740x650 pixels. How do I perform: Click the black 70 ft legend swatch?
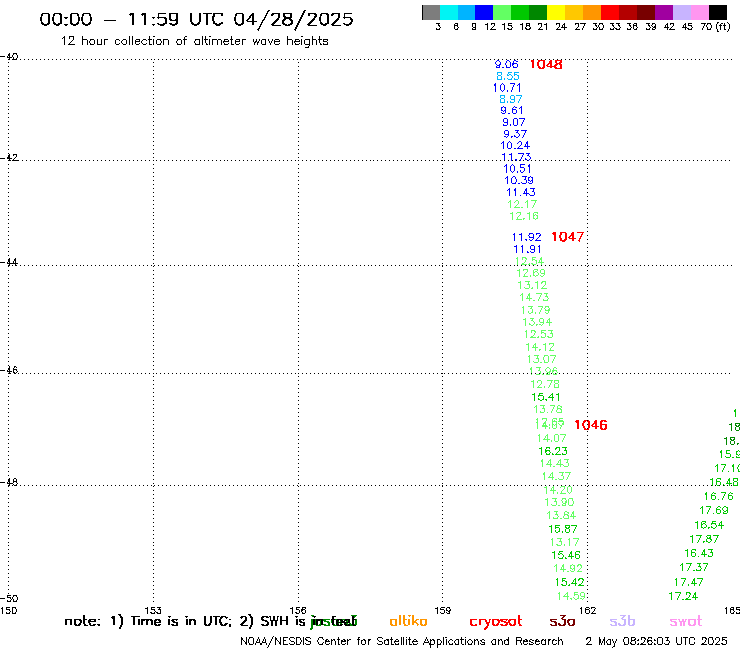click(718, 12)
